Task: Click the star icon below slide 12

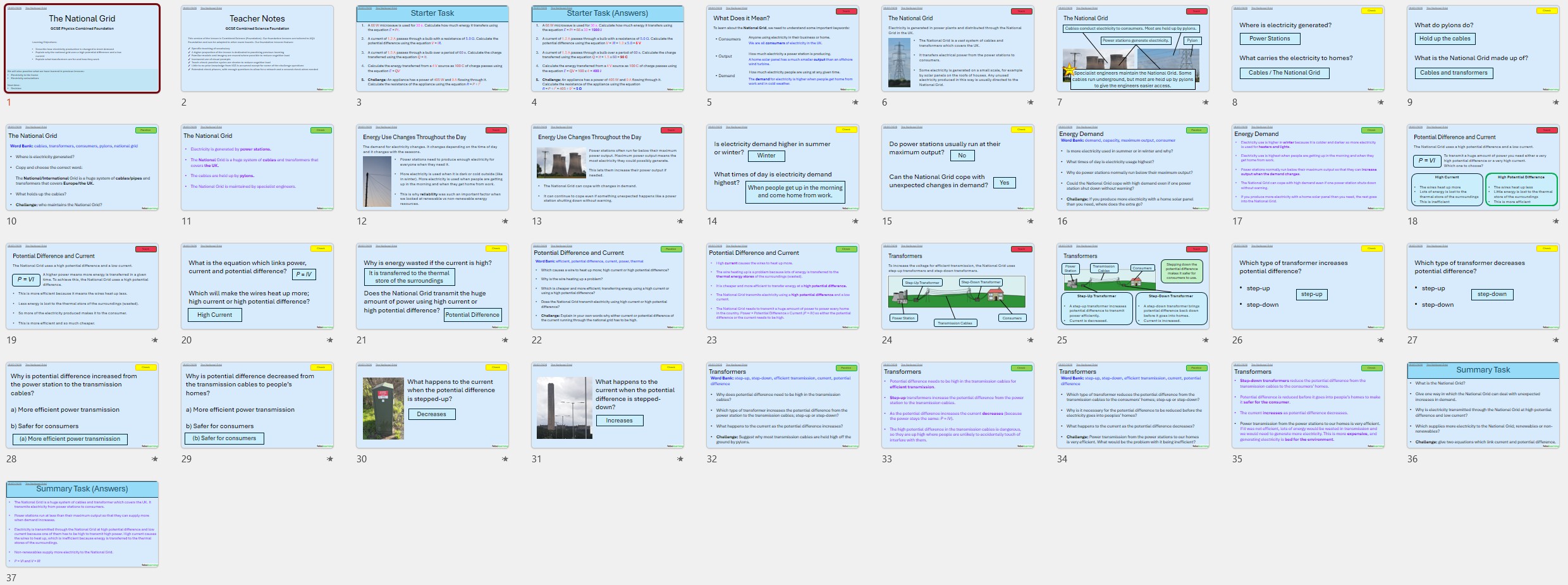Action: (x=505, y=221)
